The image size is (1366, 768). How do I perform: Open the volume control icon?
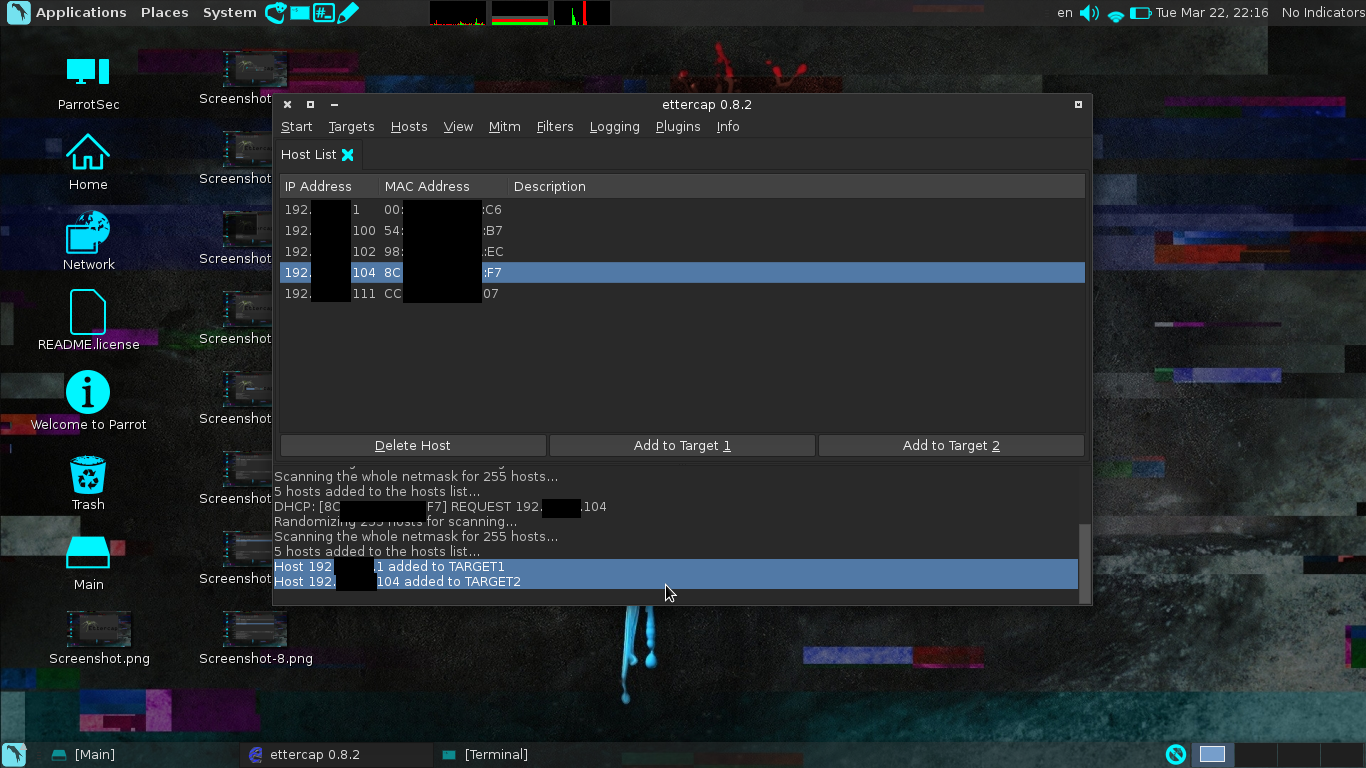point(1090,13)
